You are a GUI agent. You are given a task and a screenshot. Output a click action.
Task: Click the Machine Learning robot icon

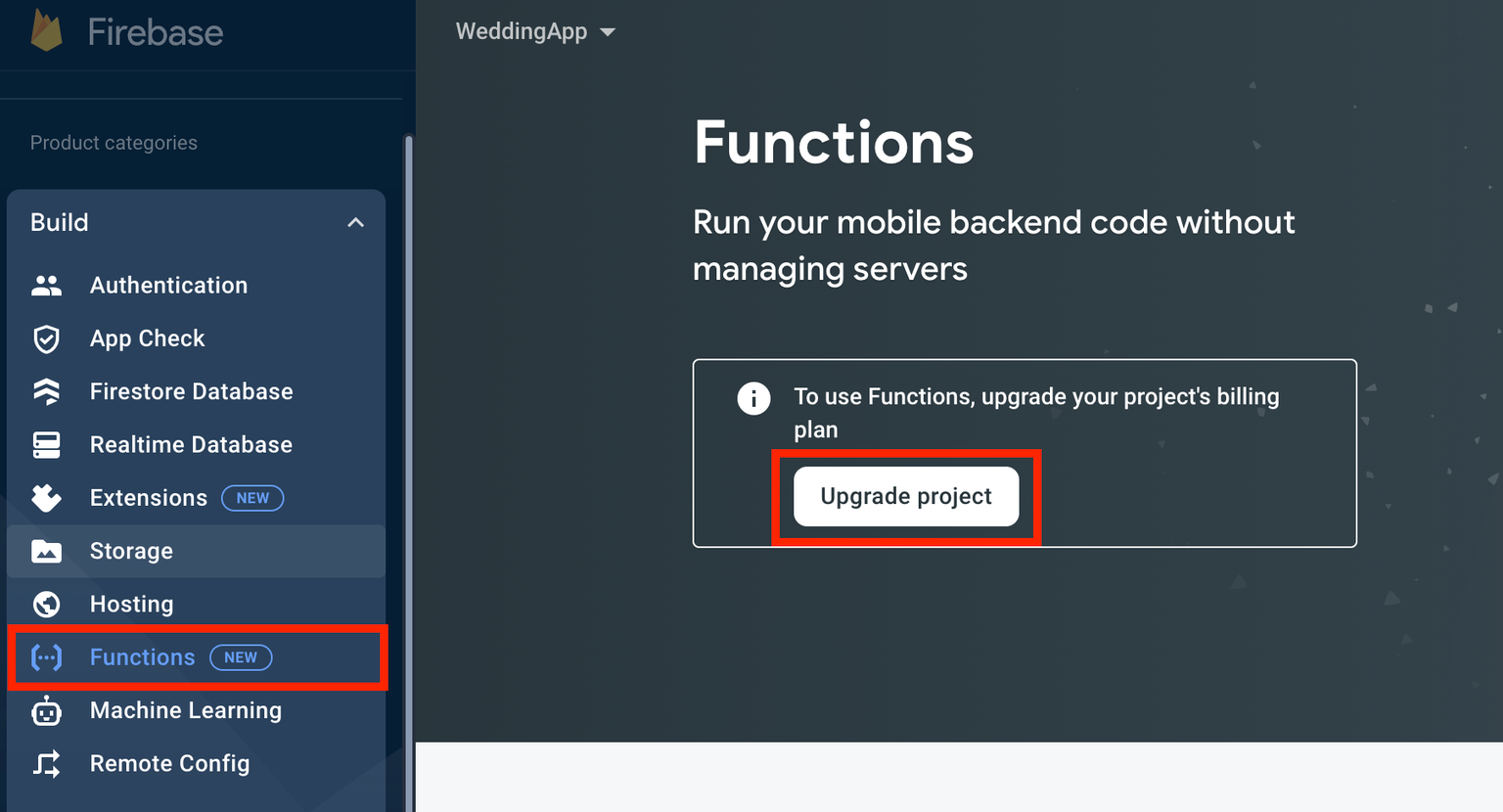(x=46, y=711)
